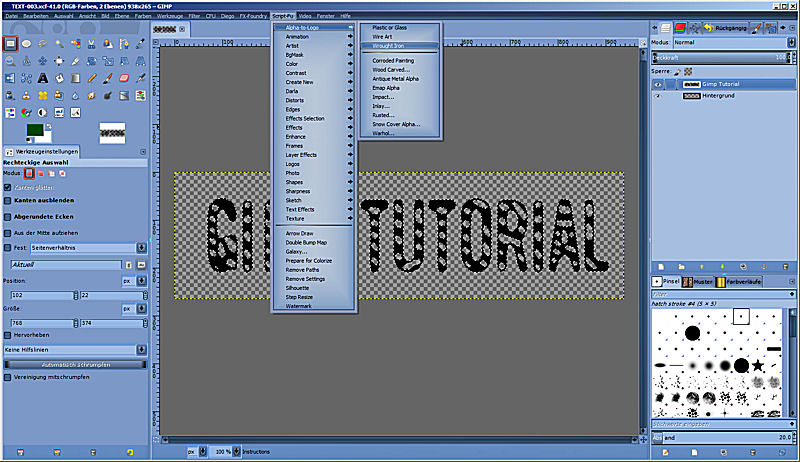Create a new layer with bottom-left layers button
Image resolution: width=800 pixels, height=462 pixels.
(x=661, y=267)
